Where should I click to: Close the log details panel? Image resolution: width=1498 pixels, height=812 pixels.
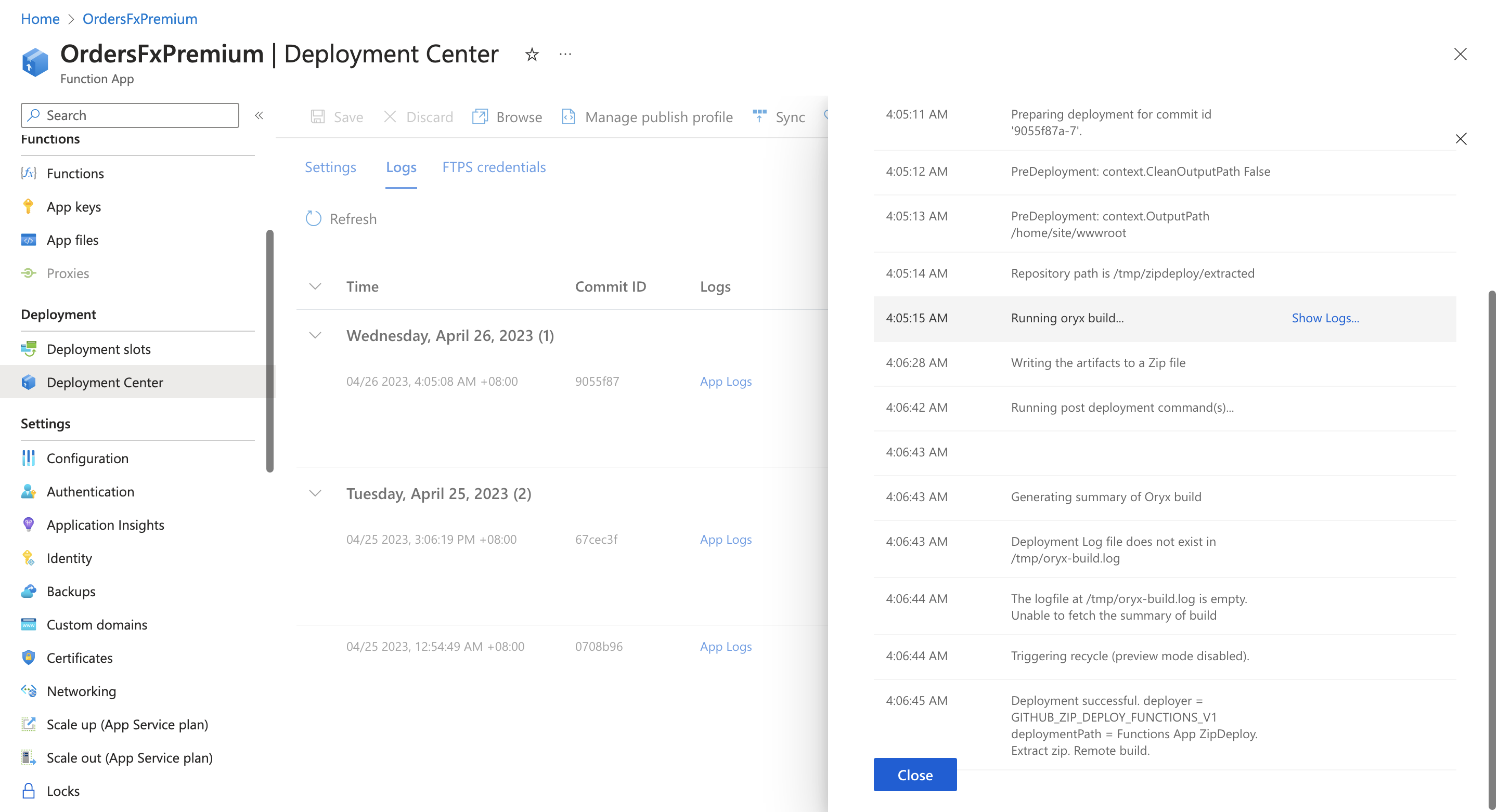tap(1461, 138)
